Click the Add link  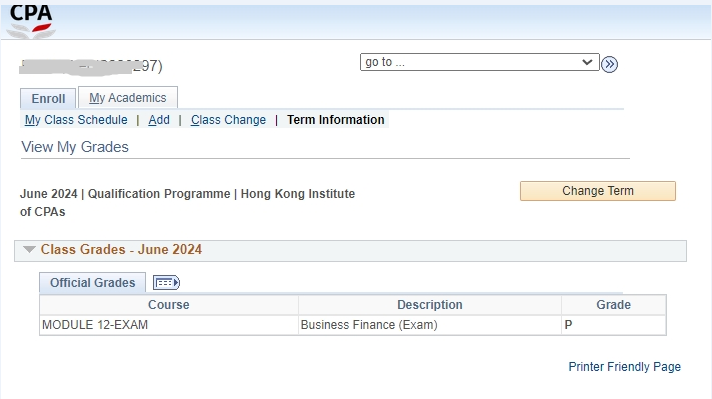[x=159, y=120]
